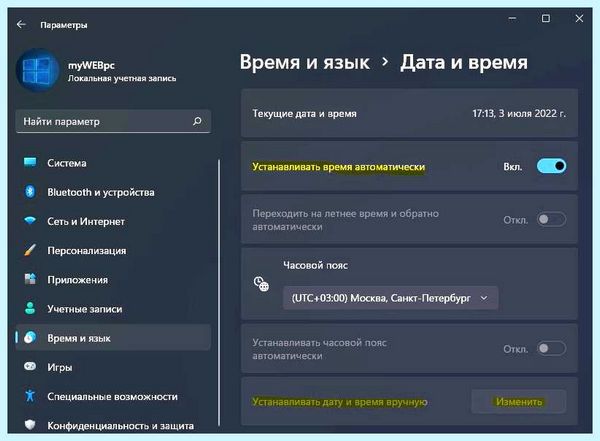Screen dimensions: 600x441
Task: Click Время и язык breadcrumb link
Action: [x=305, y=62]
